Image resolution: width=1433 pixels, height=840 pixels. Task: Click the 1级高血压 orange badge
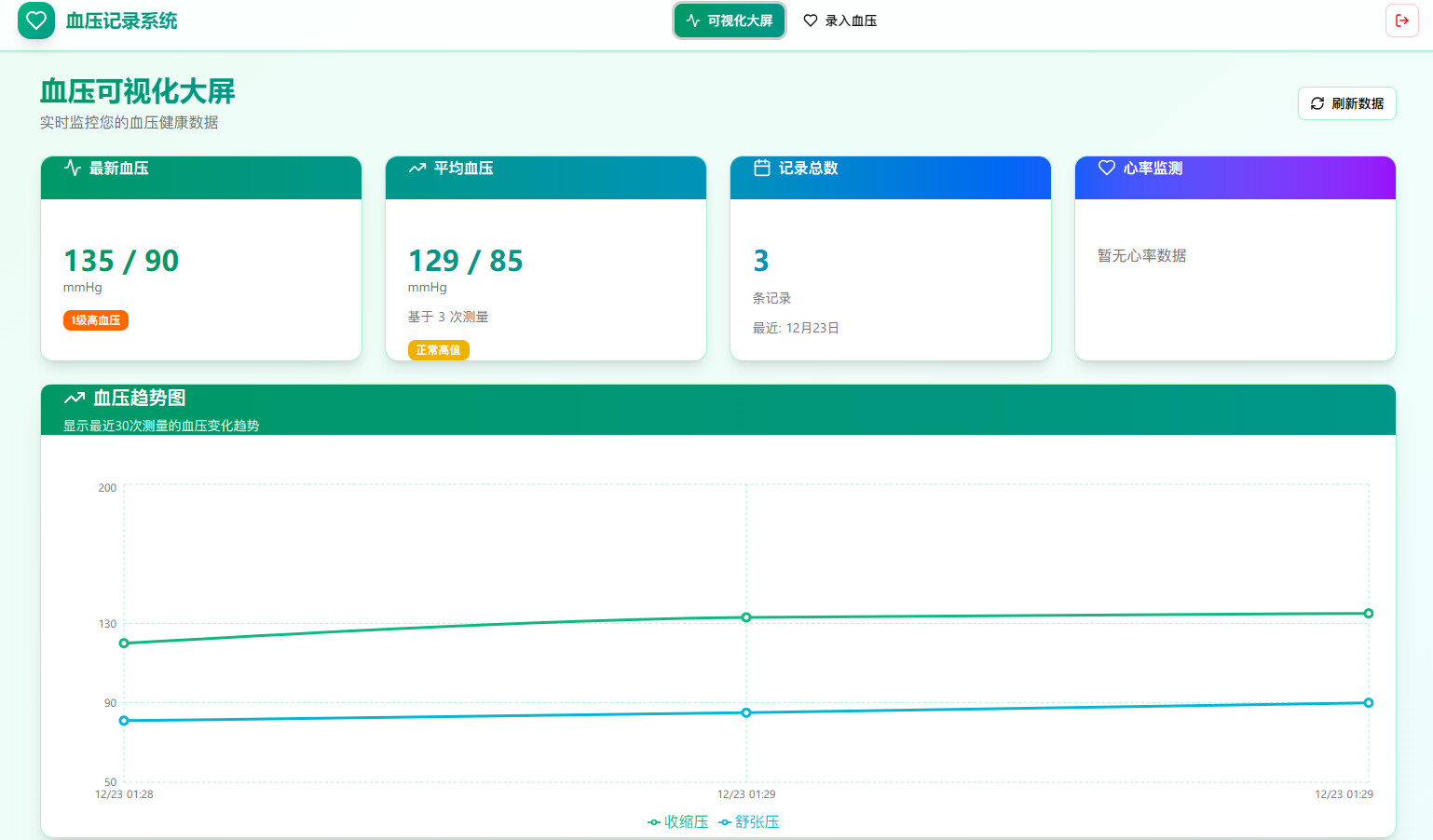(x=96, y=320)
